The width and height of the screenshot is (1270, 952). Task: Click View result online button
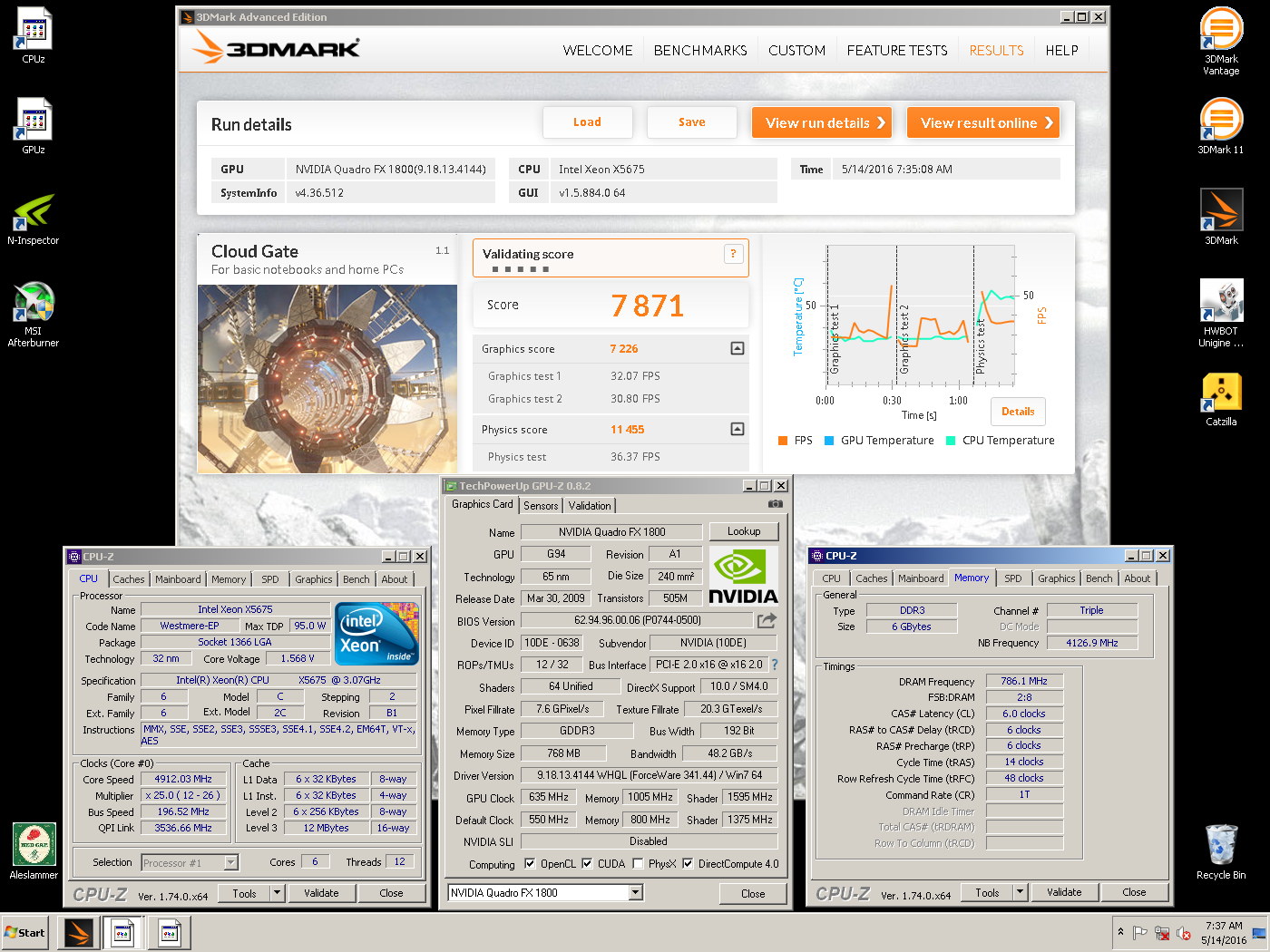[x=983, y=122]
